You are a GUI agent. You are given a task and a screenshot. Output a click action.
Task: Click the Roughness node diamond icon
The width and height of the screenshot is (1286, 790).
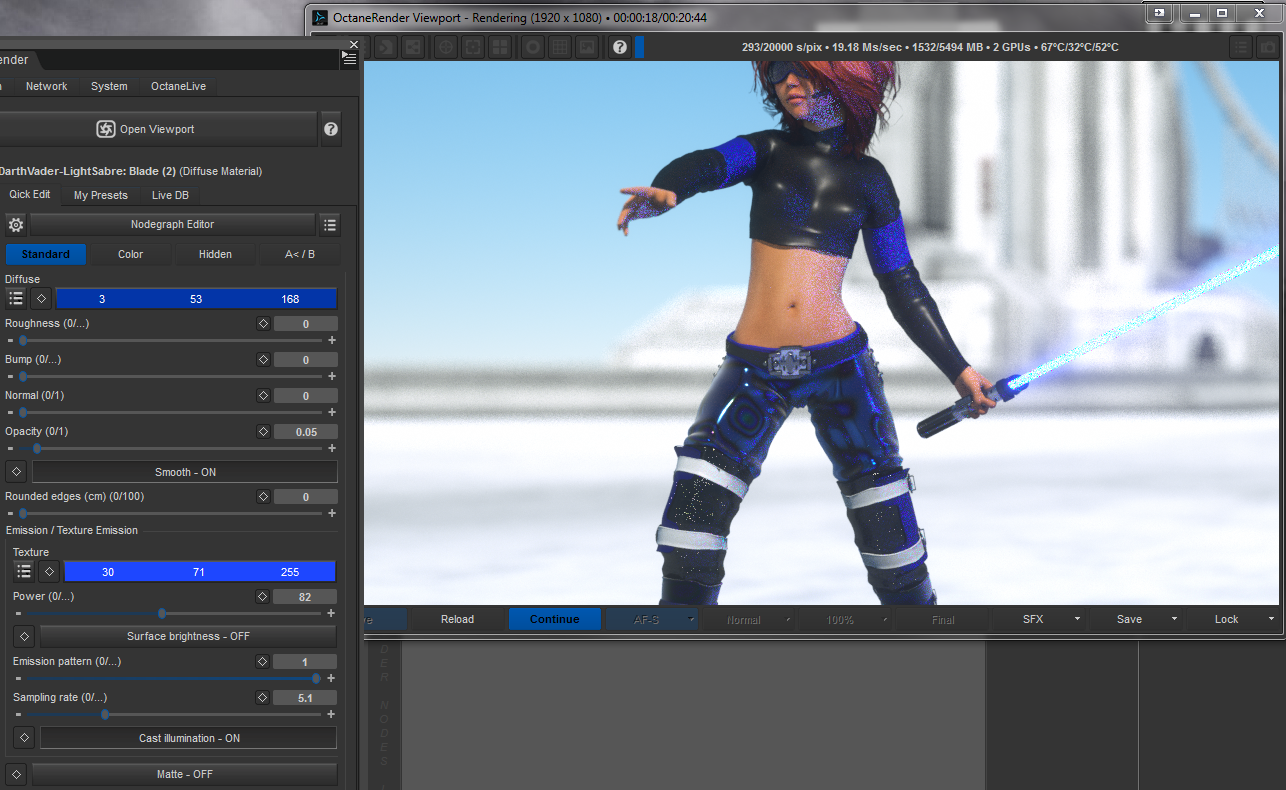pos(264,324)
